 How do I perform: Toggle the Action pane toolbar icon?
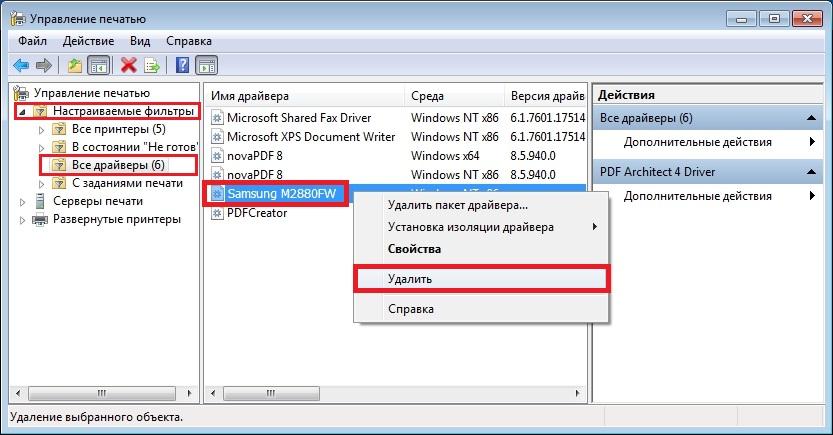tap(207, 66)
